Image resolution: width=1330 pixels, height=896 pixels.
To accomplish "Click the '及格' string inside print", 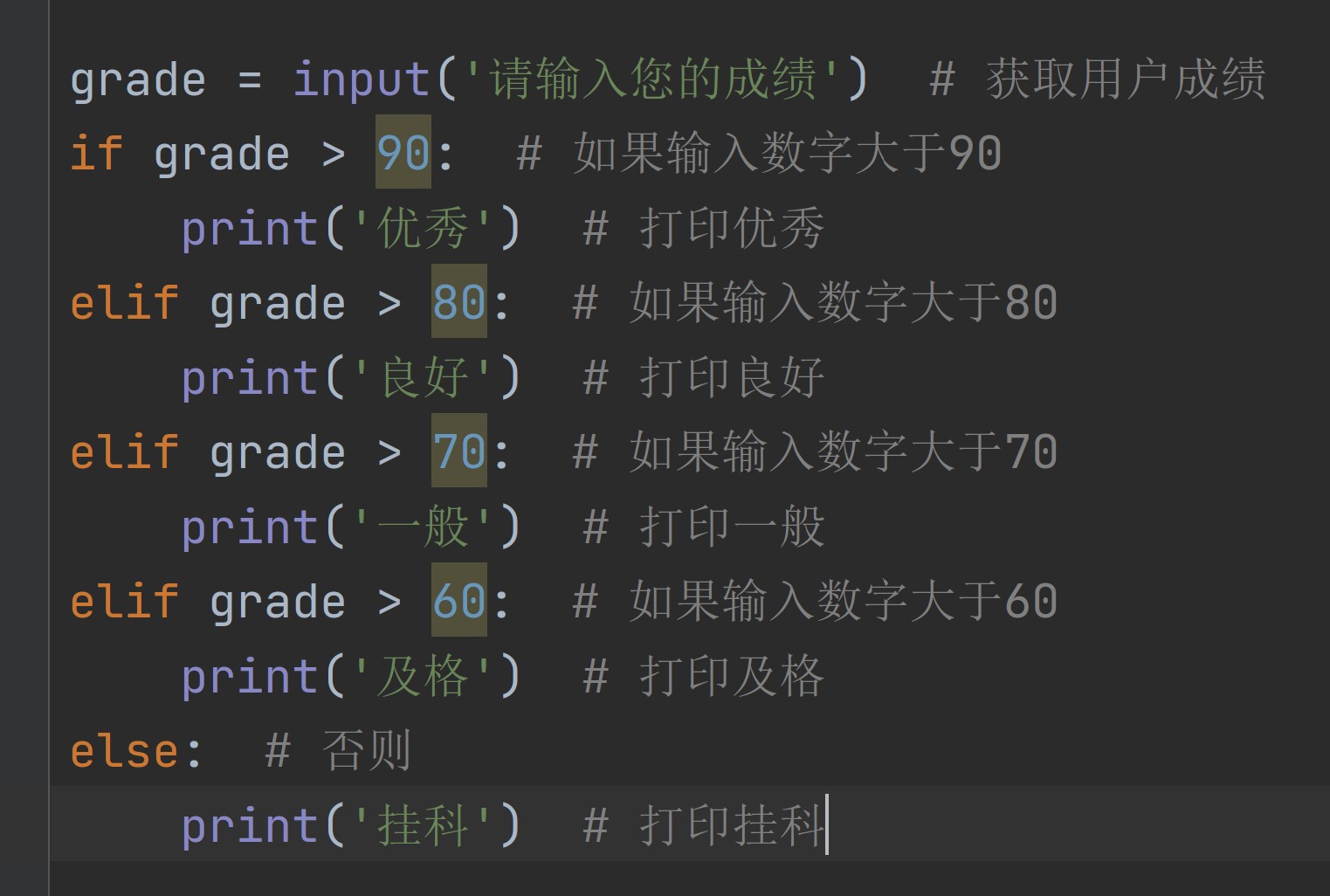I will pos(423,677).
